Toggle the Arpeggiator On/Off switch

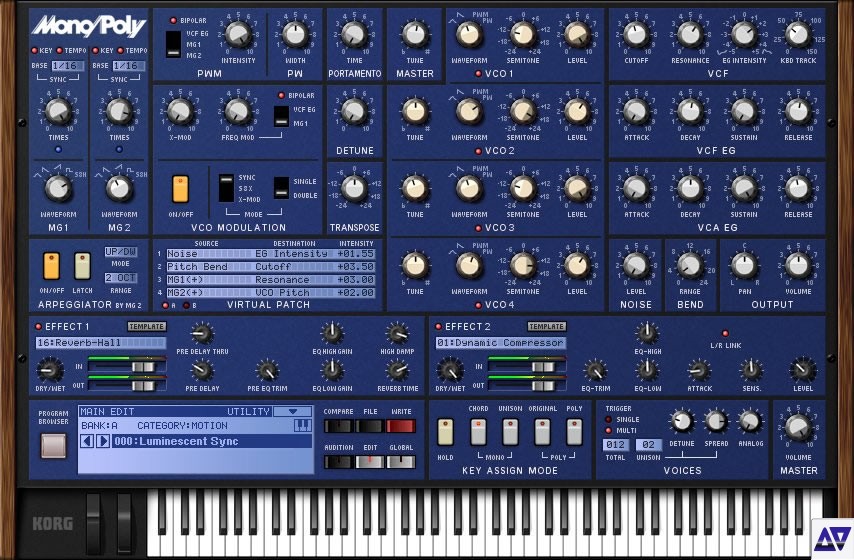51,266
